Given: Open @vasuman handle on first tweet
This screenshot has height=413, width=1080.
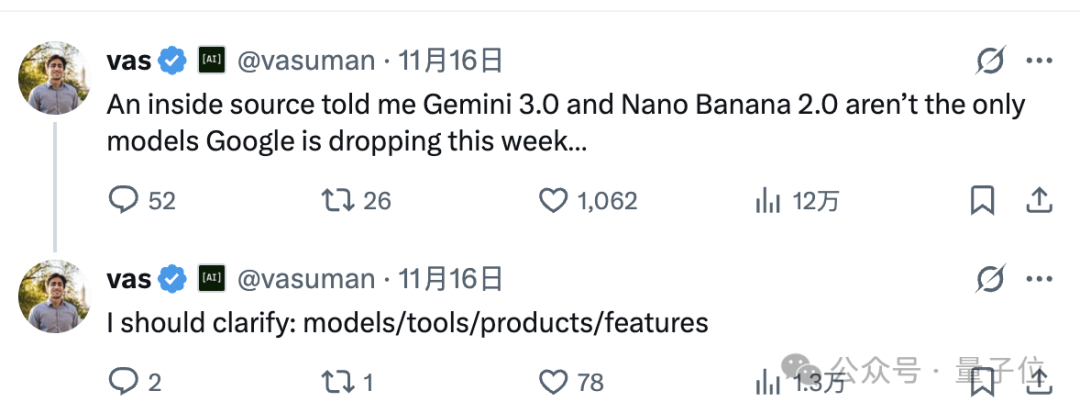Looking at the screenshot, I should [305, 61].
